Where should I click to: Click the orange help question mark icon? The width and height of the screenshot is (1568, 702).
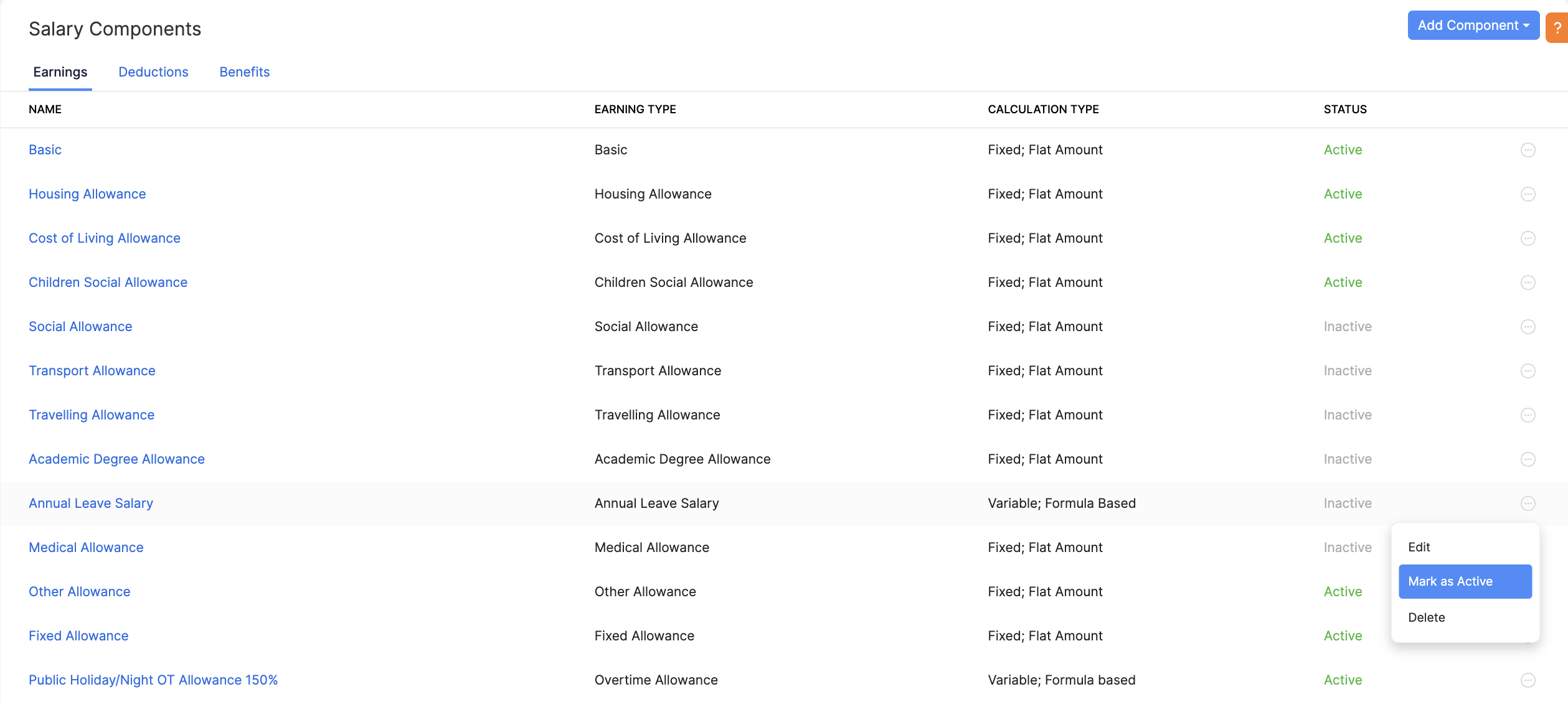pos(1557,28)
